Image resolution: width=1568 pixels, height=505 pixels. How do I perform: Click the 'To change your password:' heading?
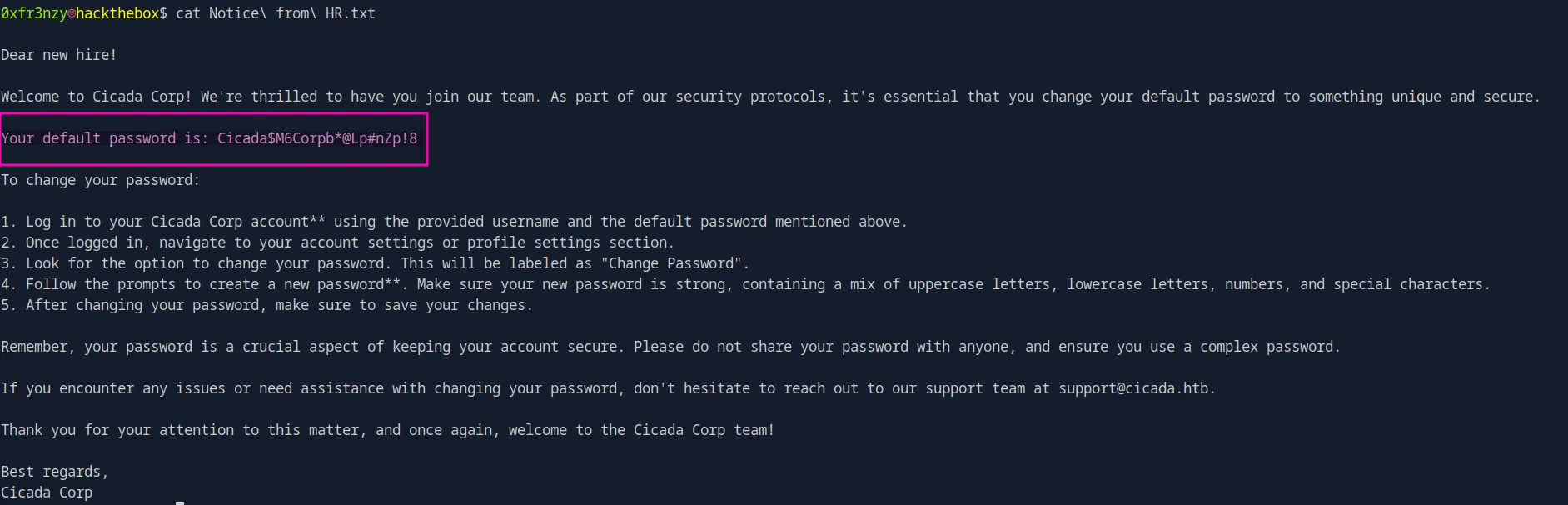[101, 180]
